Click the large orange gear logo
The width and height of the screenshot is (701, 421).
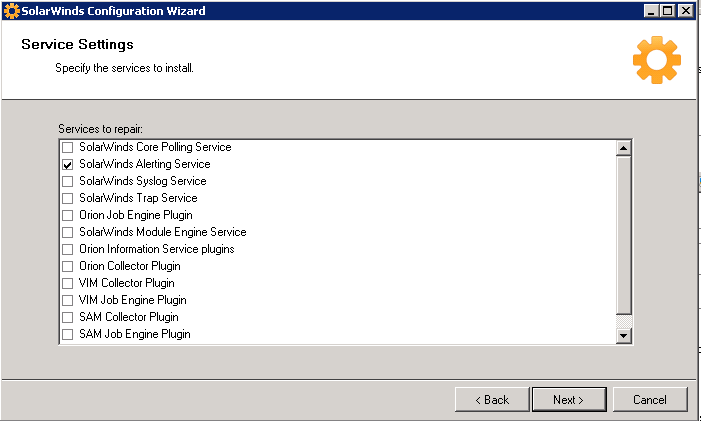pyautogui.click(x=657, y=60)
